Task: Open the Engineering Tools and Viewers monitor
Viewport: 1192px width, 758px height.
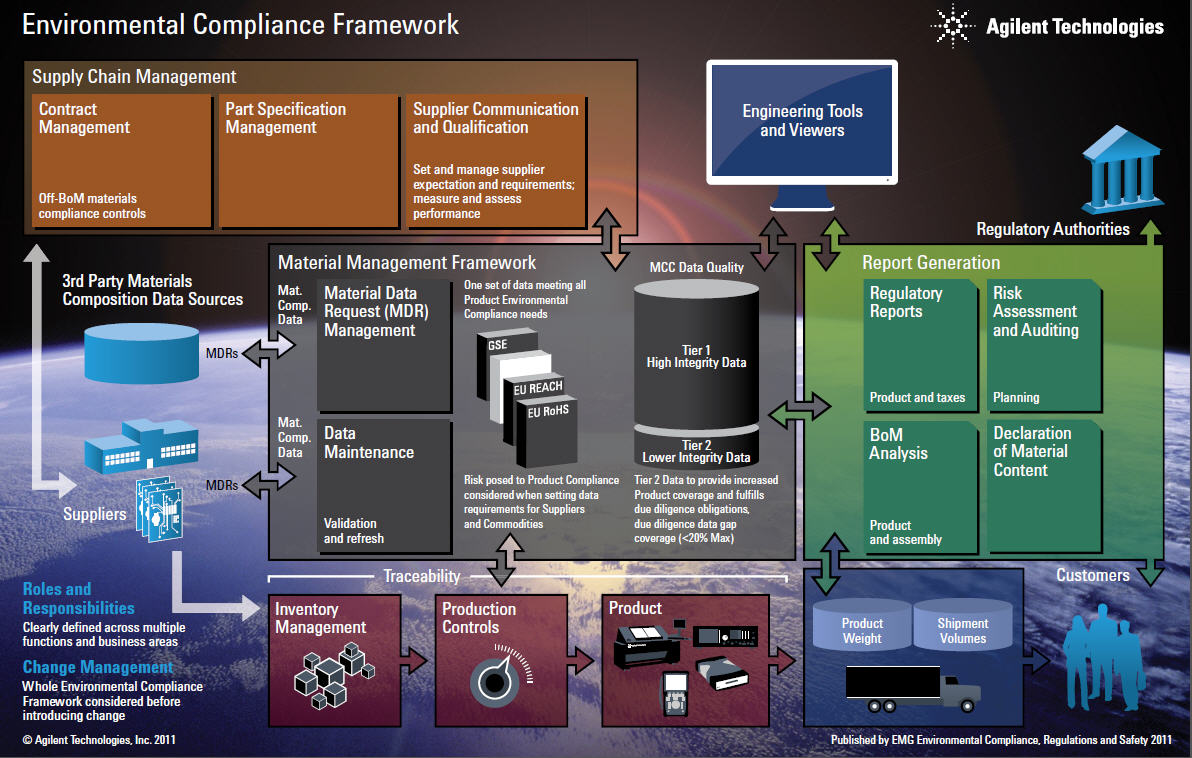Action: coord(801,122)
